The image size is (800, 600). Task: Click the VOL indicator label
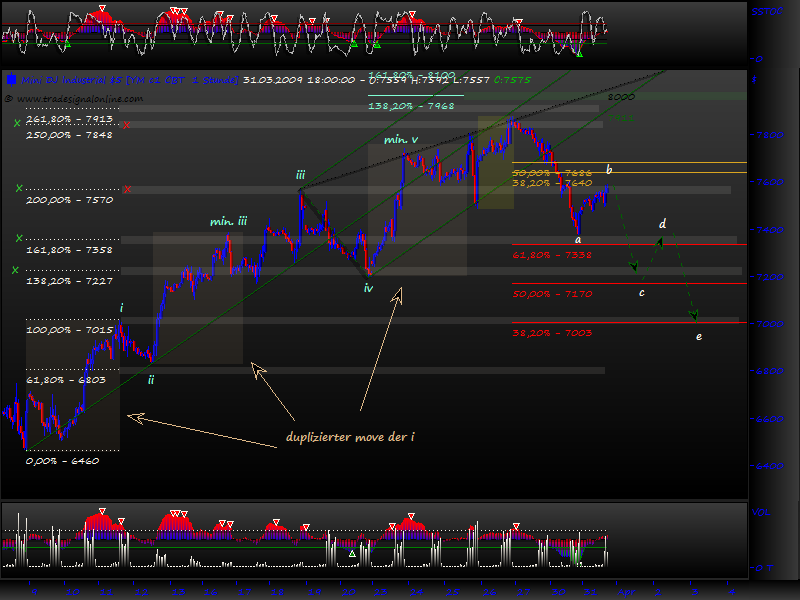[x=761, y=512]
